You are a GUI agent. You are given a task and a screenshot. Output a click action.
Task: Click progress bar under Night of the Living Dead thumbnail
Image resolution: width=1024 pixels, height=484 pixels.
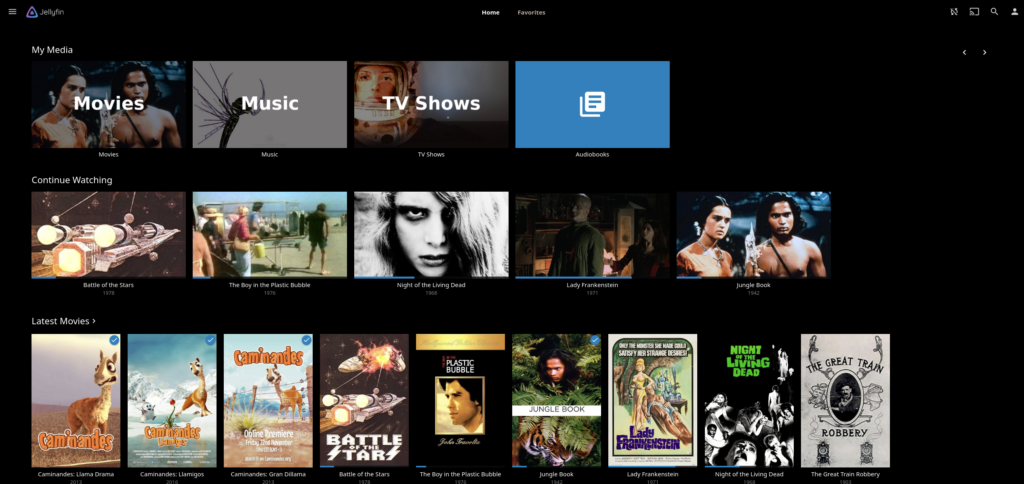click(x=431, y=278)
